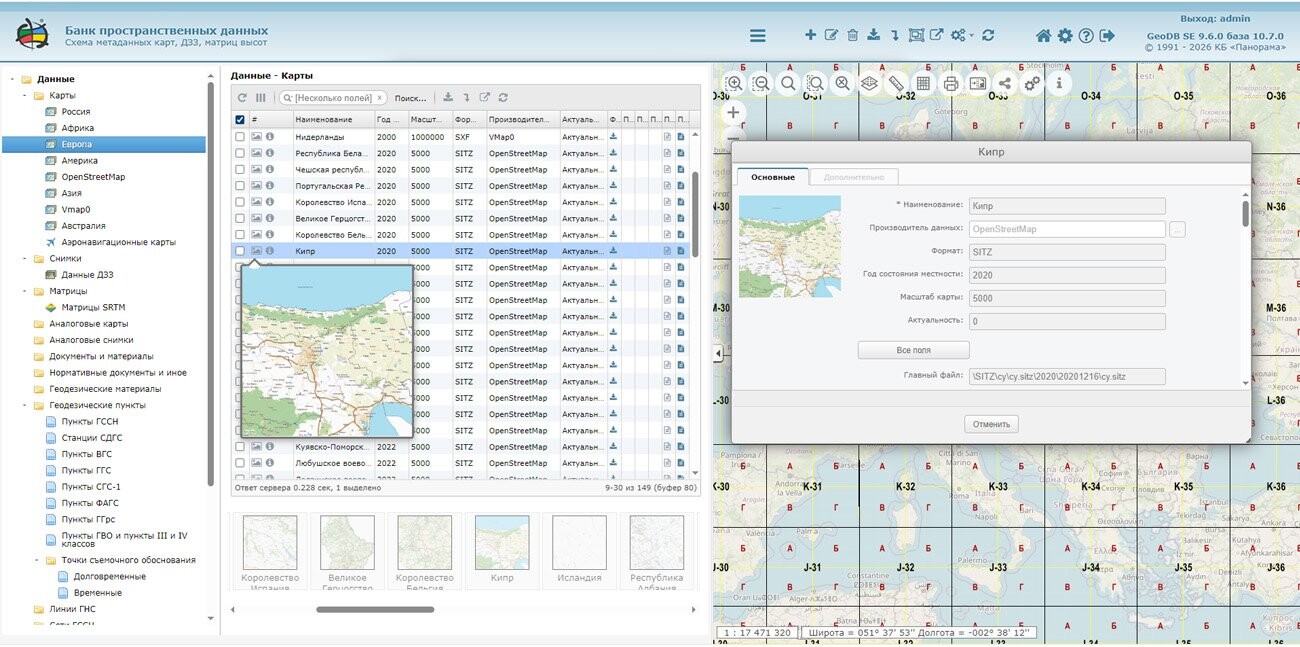Click the Все поля button
Viewport: 1300px width, 647px height.
913,350
